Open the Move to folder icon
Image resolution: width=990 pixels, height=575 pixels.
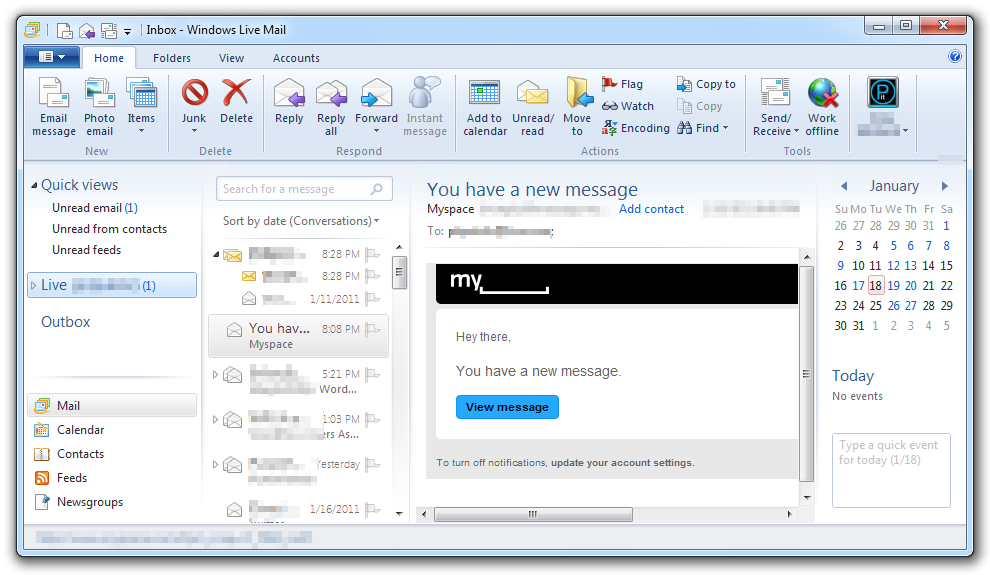[578, 107]
